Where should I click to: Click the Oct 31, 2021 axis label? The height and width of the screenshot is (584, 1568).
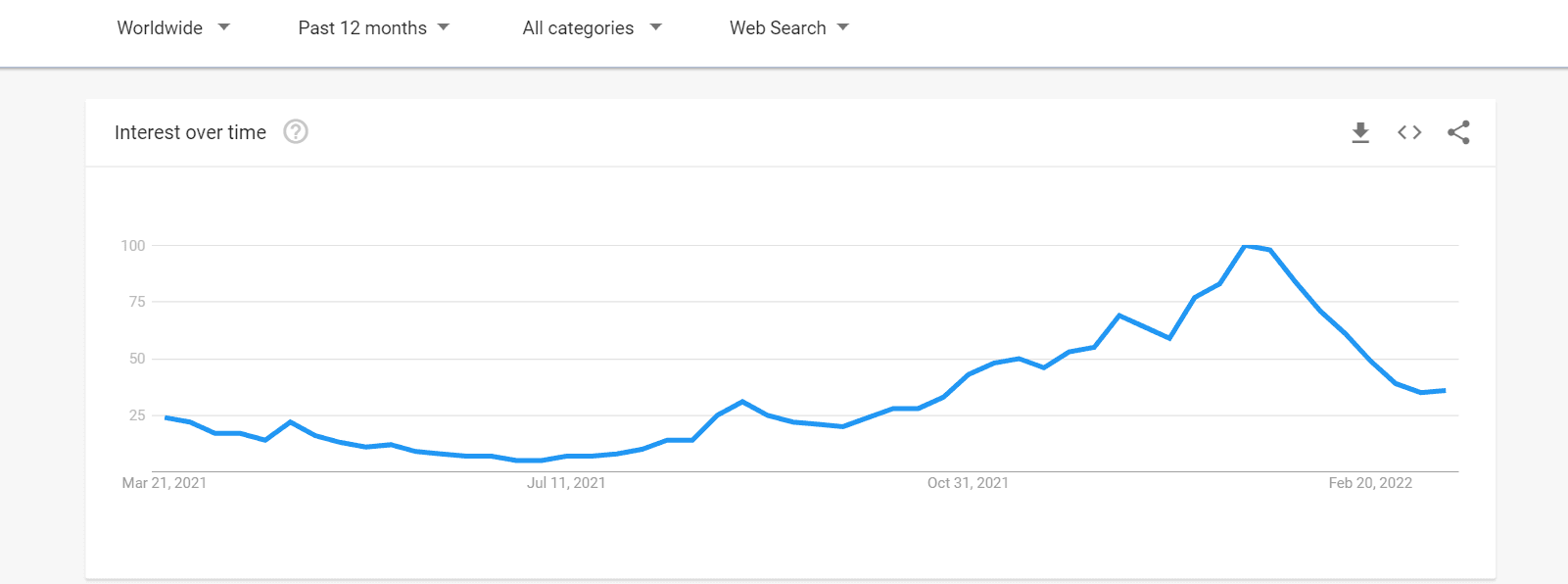tap(968, 483)
